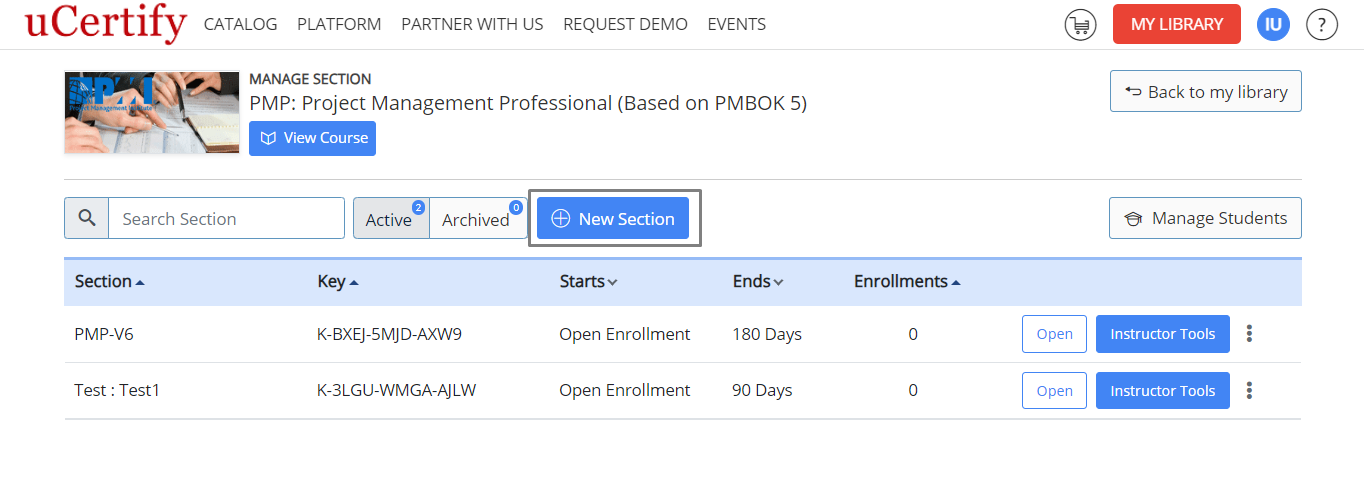Switch to the Active sections tab

coord(391,218)
